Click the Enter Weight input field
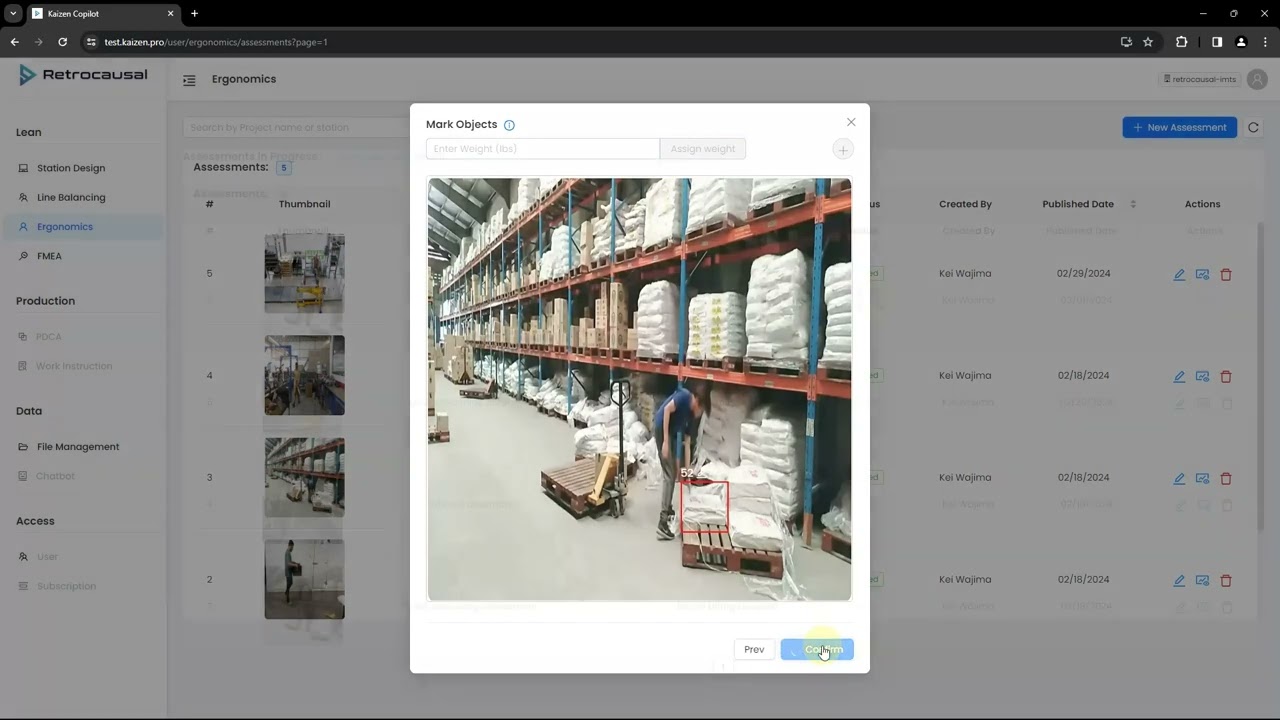1280x720 pixels. [x=542, y=149]
